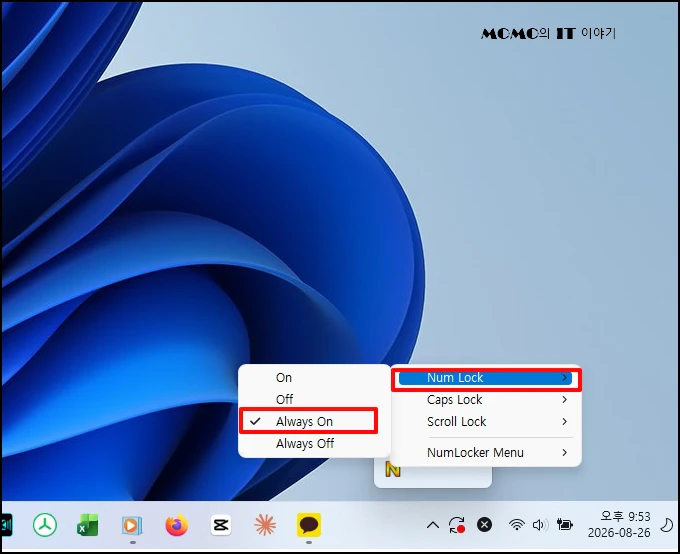This screenshot has height=554, width=680.
Task: Expand the Num Lock arrow chevron
Action: (x=564, y=378)
